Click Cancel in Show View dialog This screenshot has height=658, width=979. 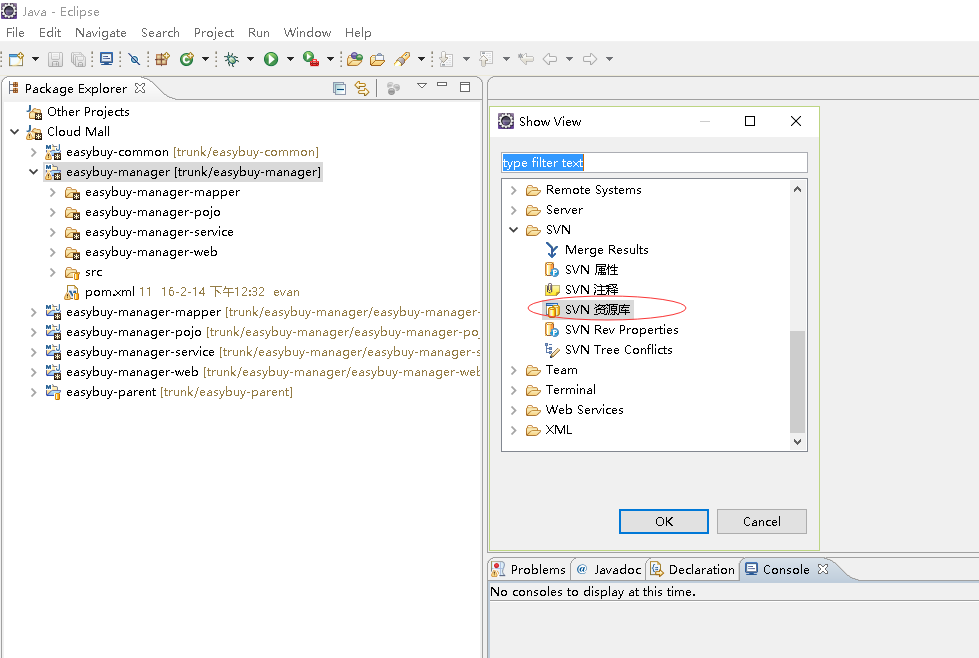tap(761, 521)
